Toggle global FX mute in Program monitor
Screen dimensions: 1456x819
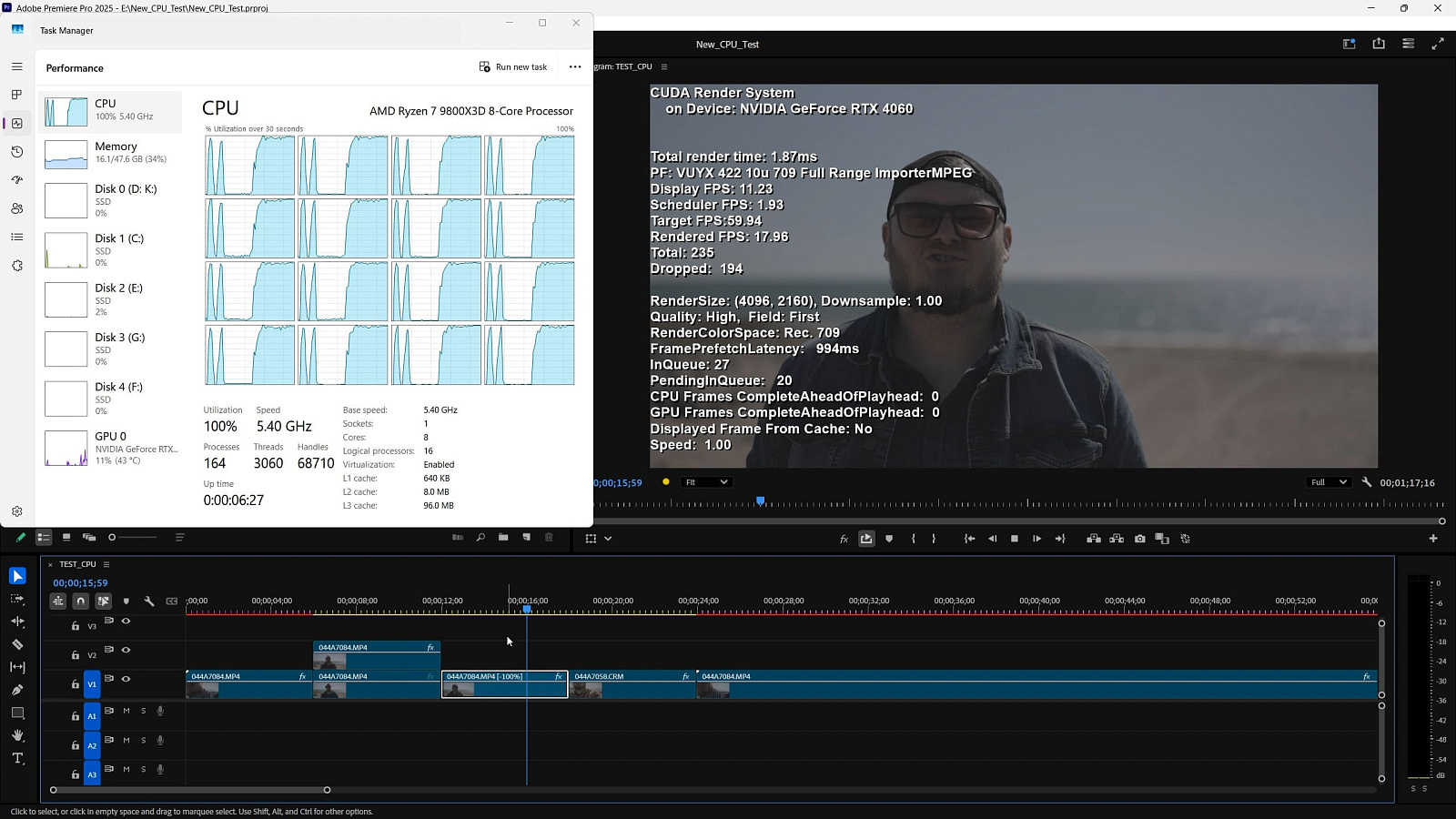coord(844,539)
